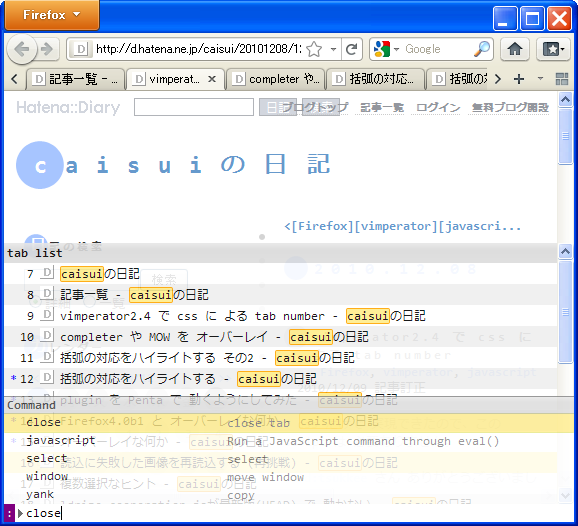578x526 pixels.
Task: Focus the Hatena header search box
Action: [194, 107]
